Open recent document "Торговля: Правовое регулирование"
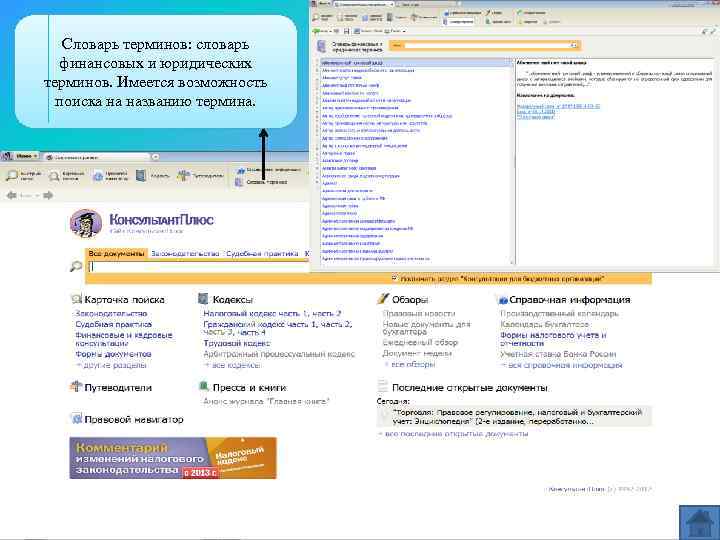The width and height of the screenshot is (720, 540). click(x=514, y=416)
